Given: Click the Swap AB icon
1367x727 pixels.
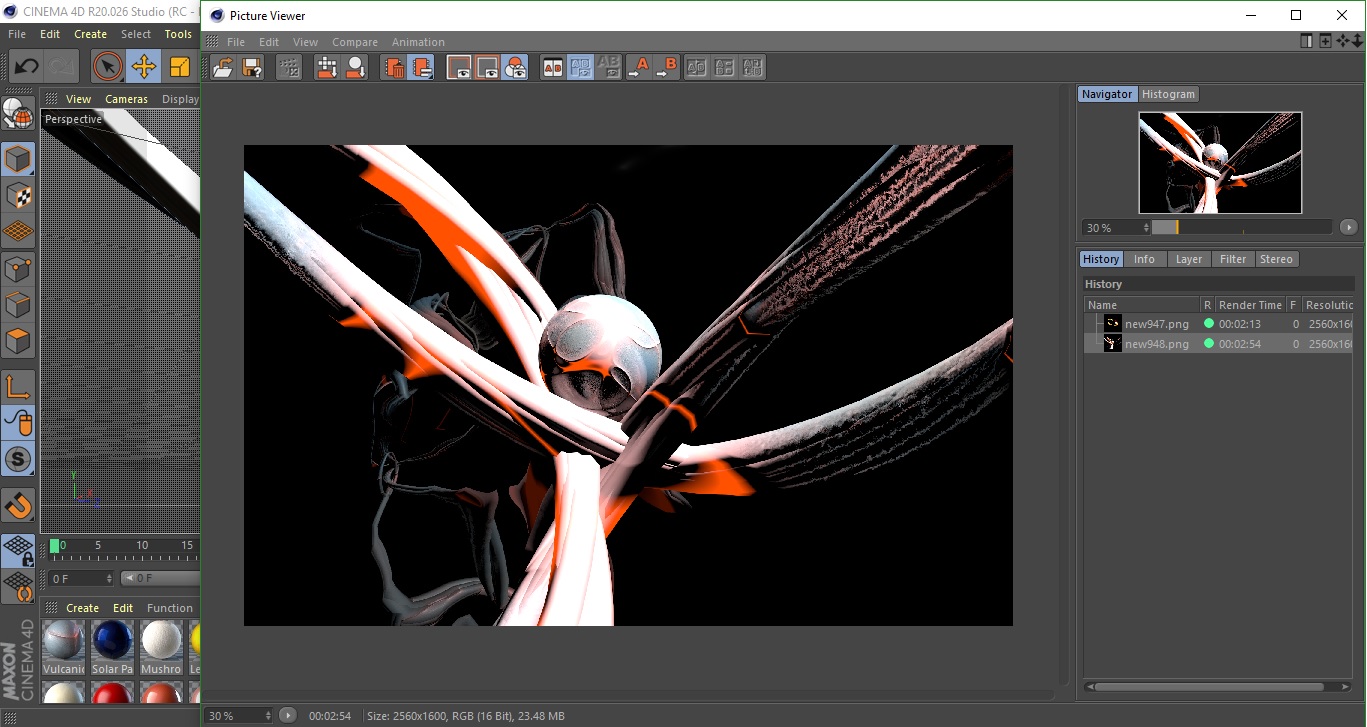Looking at the screenshot, I should (697, 68).
